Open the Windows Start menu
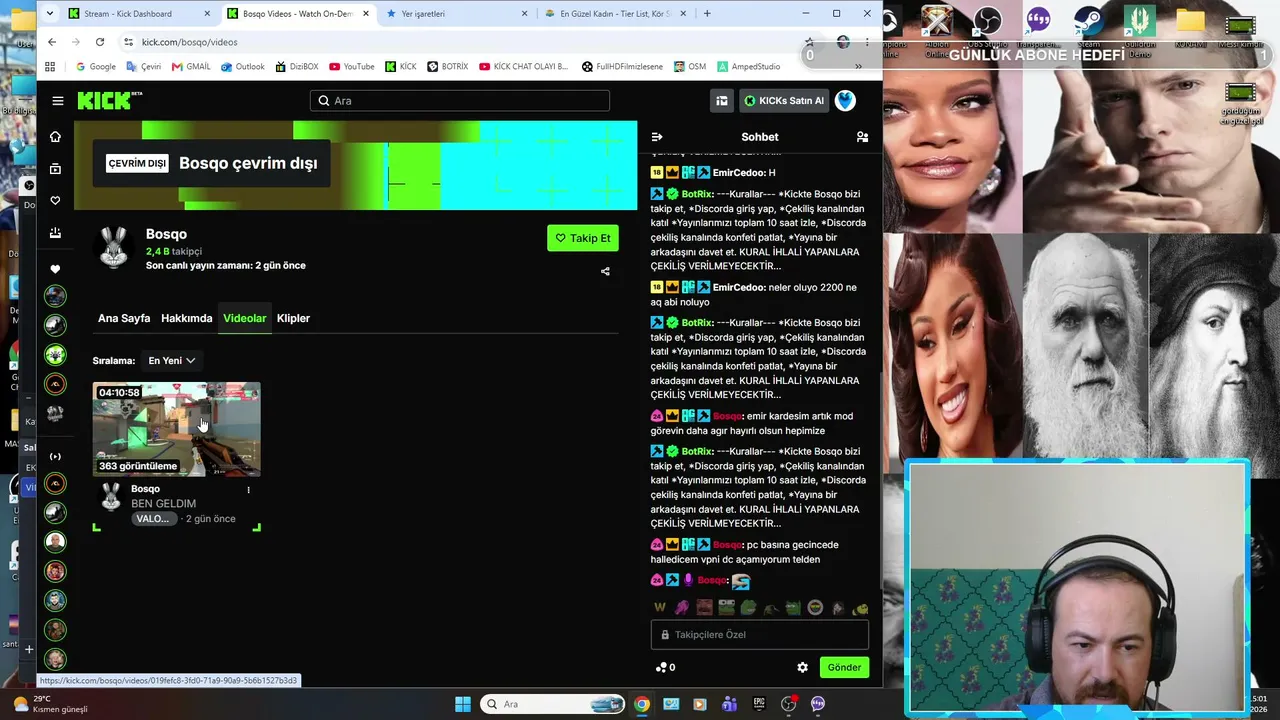 click(463, 704)
